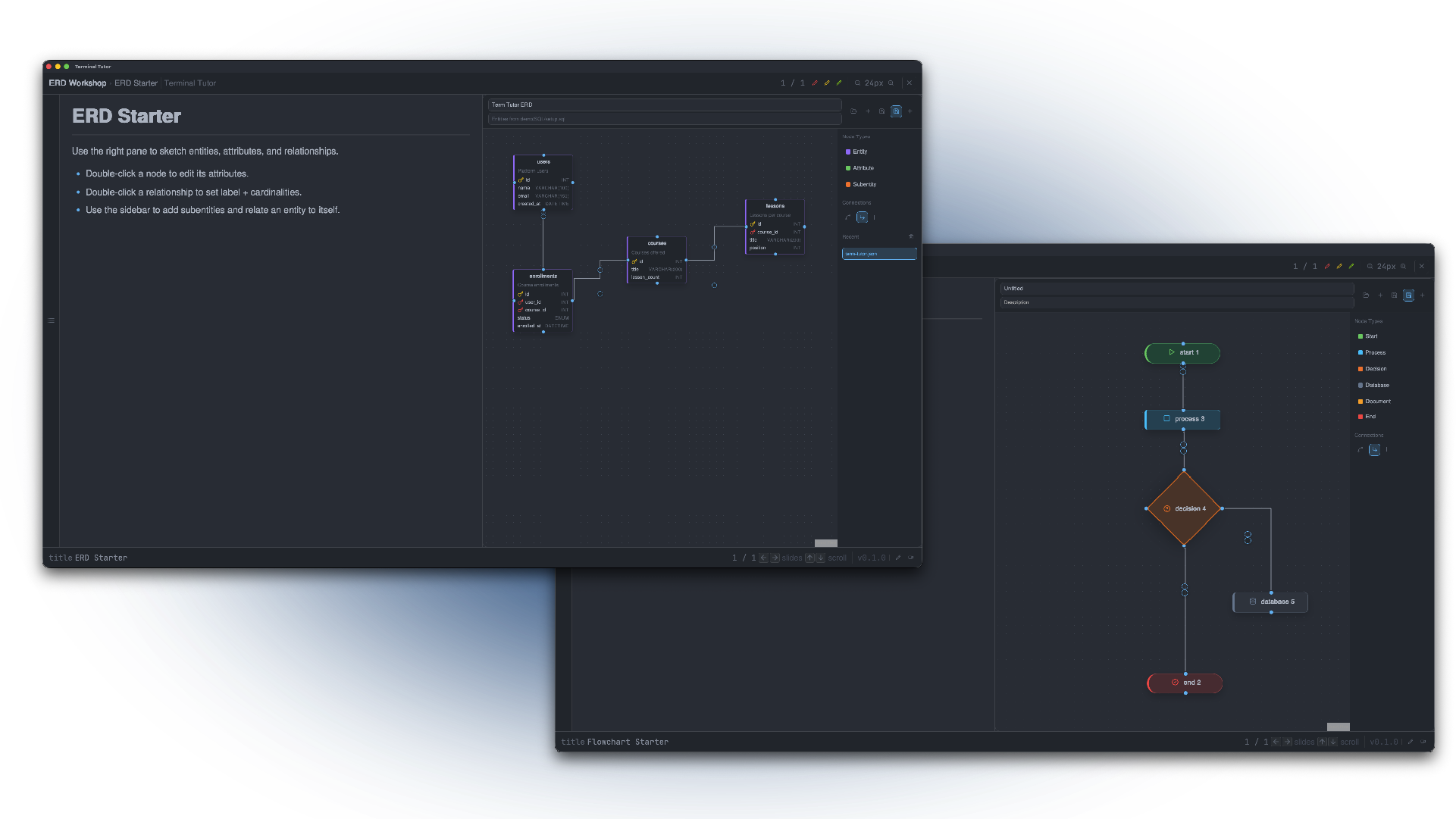Click the Term Tutor ERD title field
This screenshot has height=819, width=1456.
(x=665, y=105)
